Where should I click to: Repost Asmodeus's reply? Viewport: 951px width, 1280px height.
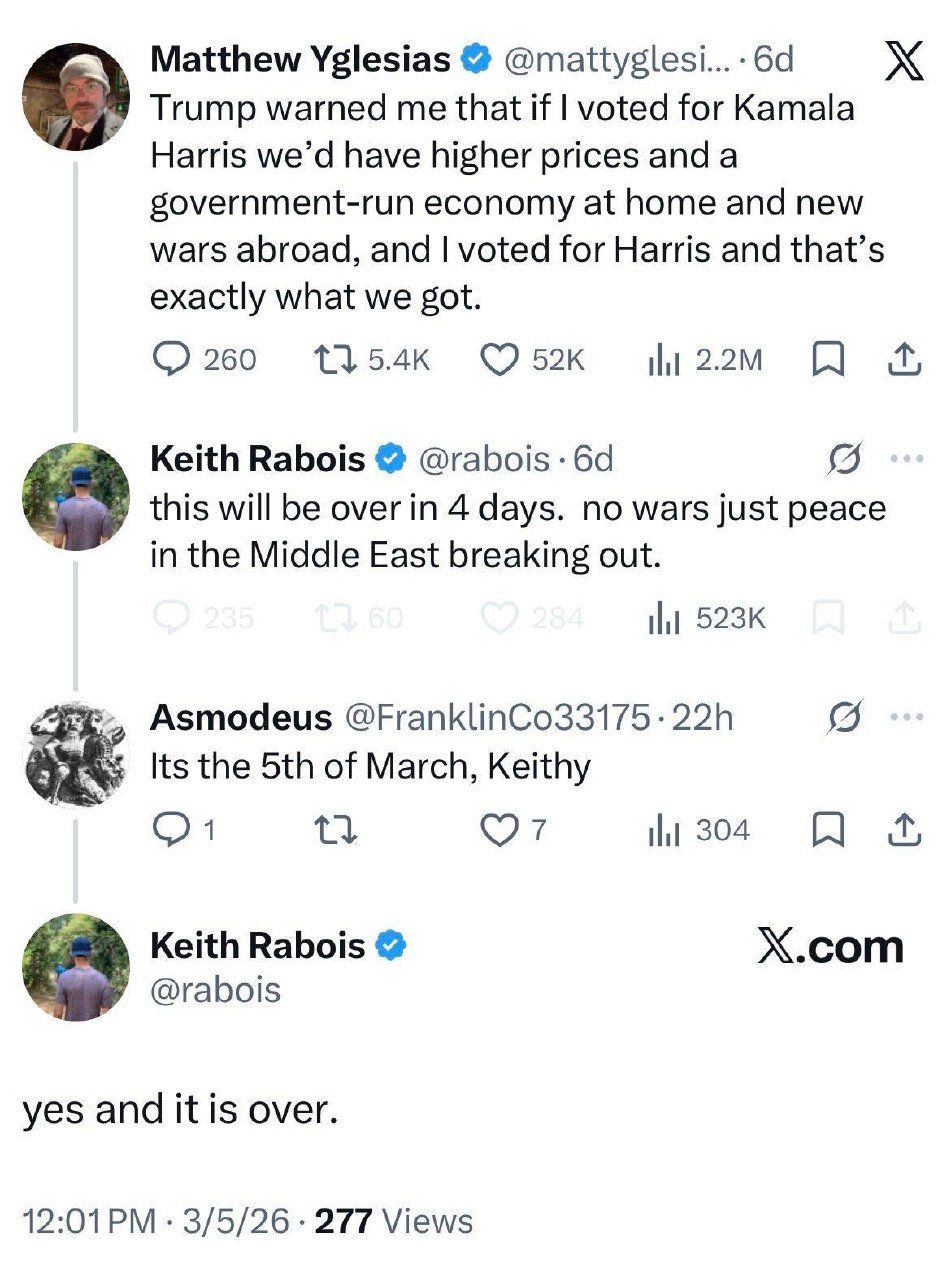(x=326, y=829)
